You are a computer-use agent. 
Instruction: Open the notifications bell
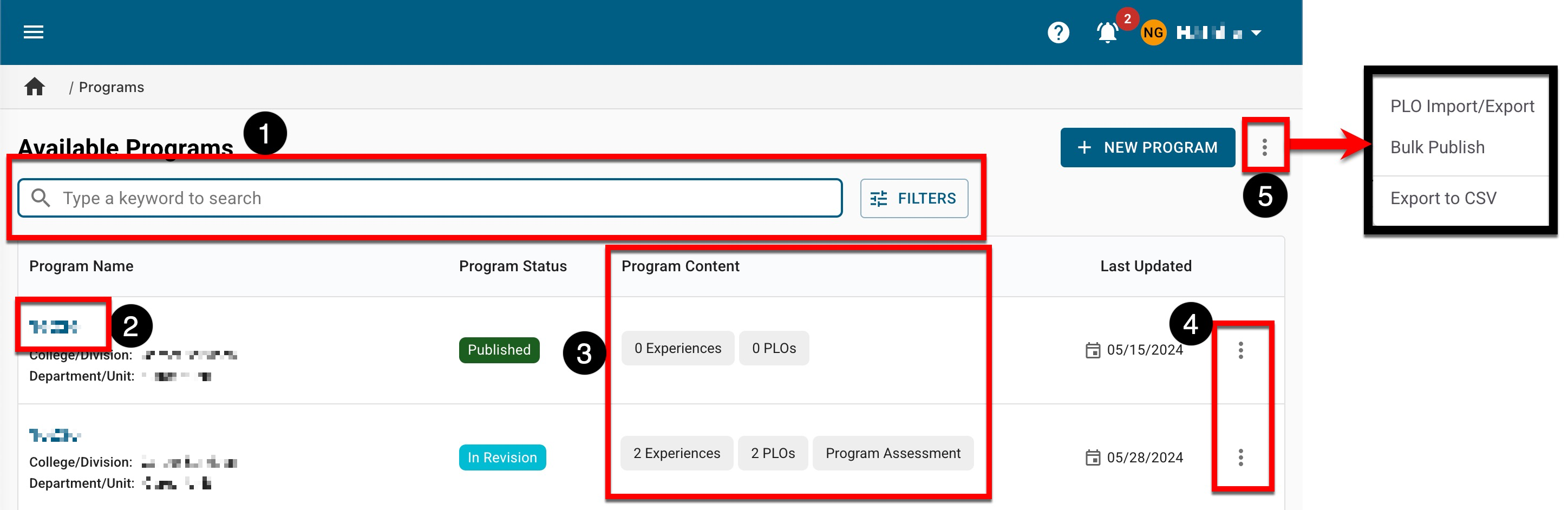pyautogui.click(x=1107, y=33)
